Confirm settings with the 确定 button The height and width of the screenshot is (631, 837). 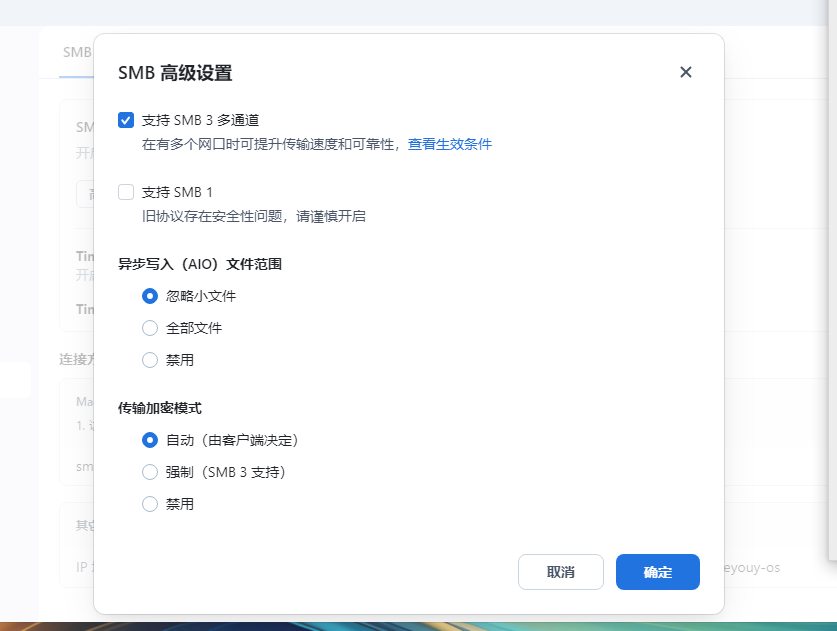(658, 572)
